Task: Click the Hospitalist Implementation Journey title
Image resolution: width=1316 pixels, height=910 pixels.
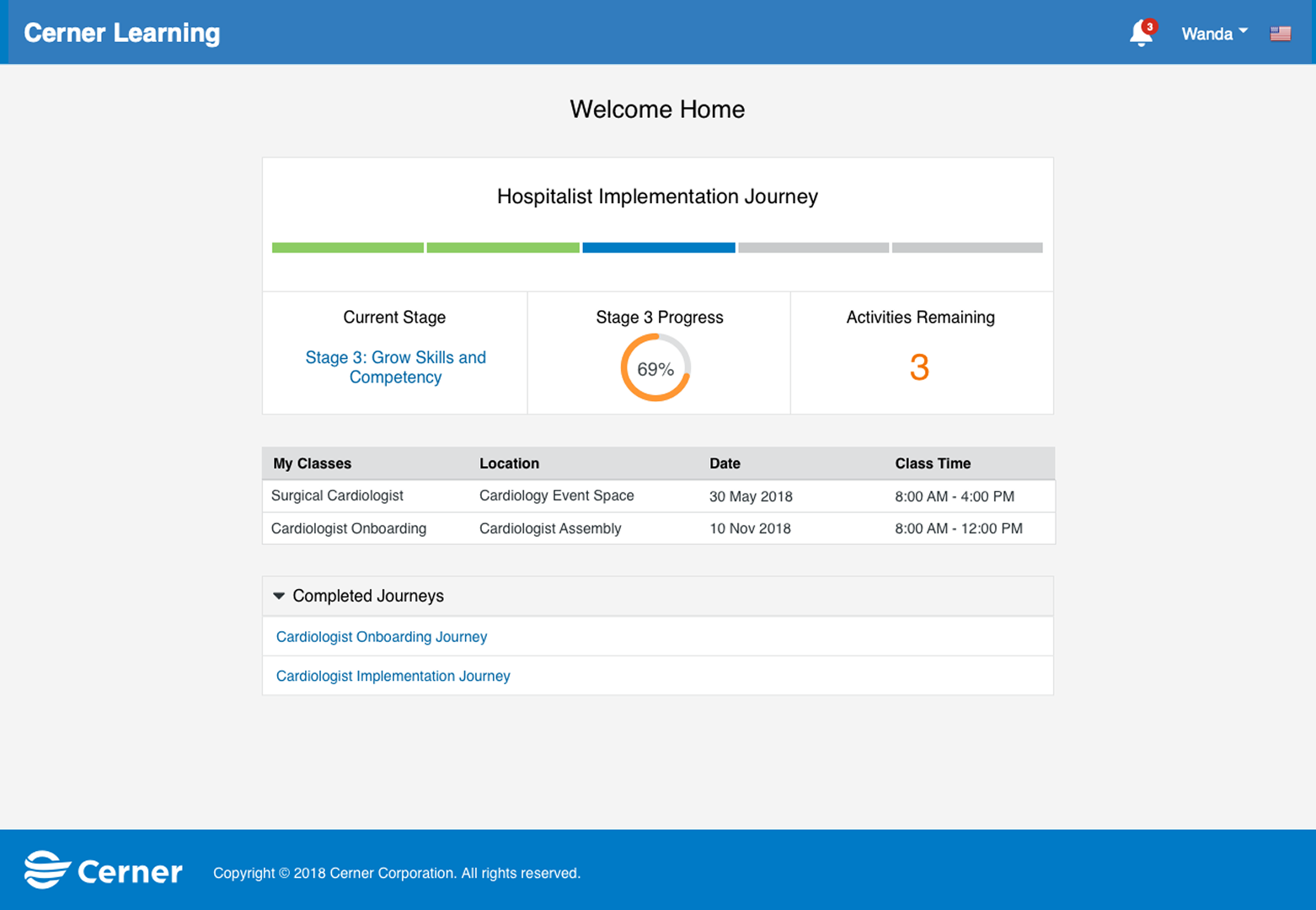Action: coord(657,196)
